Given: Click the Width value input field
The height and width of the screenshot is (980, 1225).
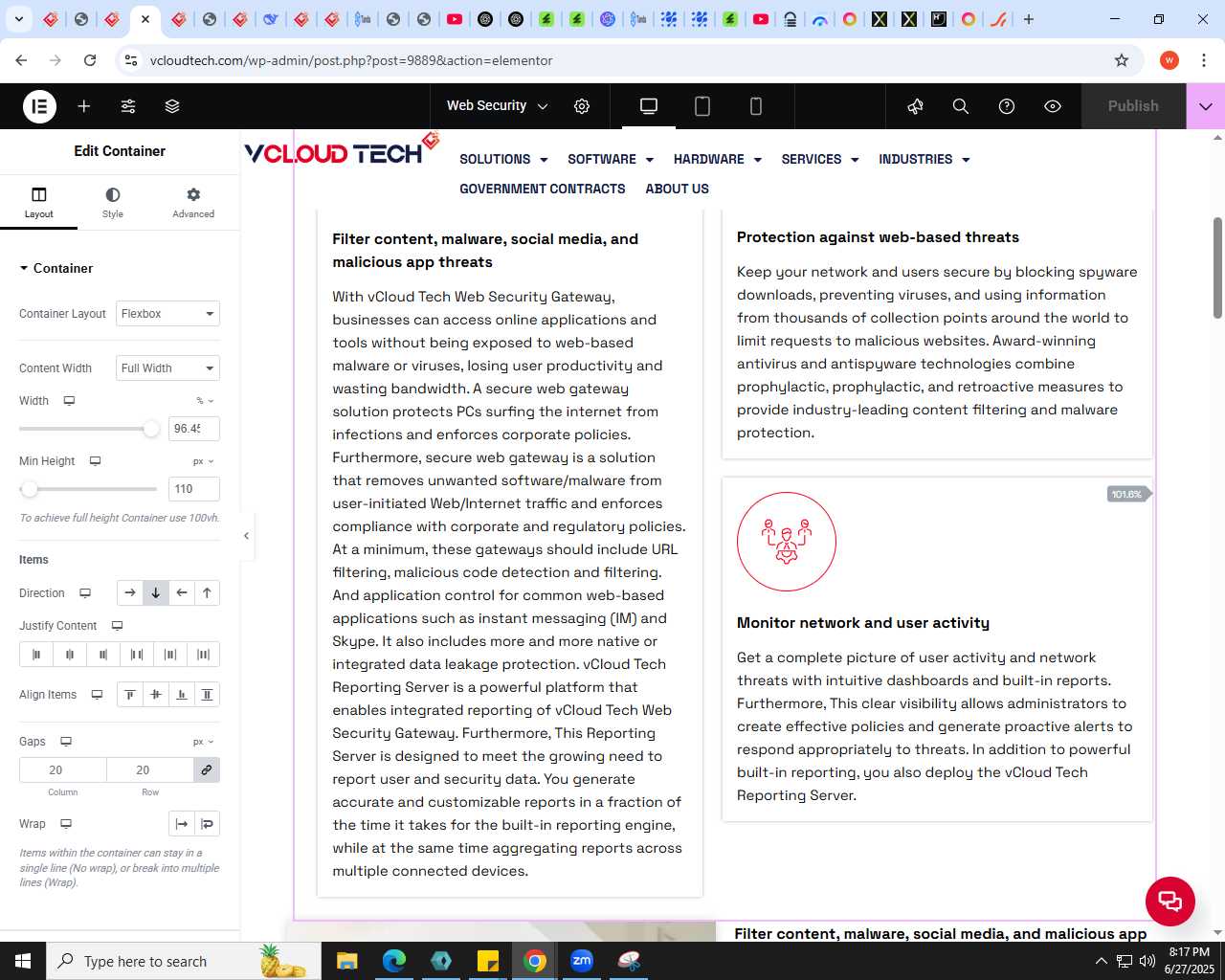Looking at the screenshot, I should click(194, 429).
